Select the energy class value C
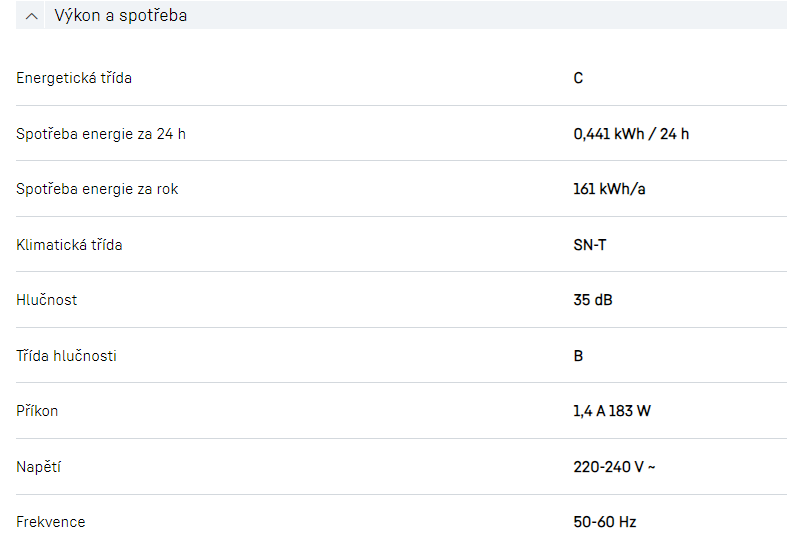This screenshot has height=542, width=787. (578, 78)
